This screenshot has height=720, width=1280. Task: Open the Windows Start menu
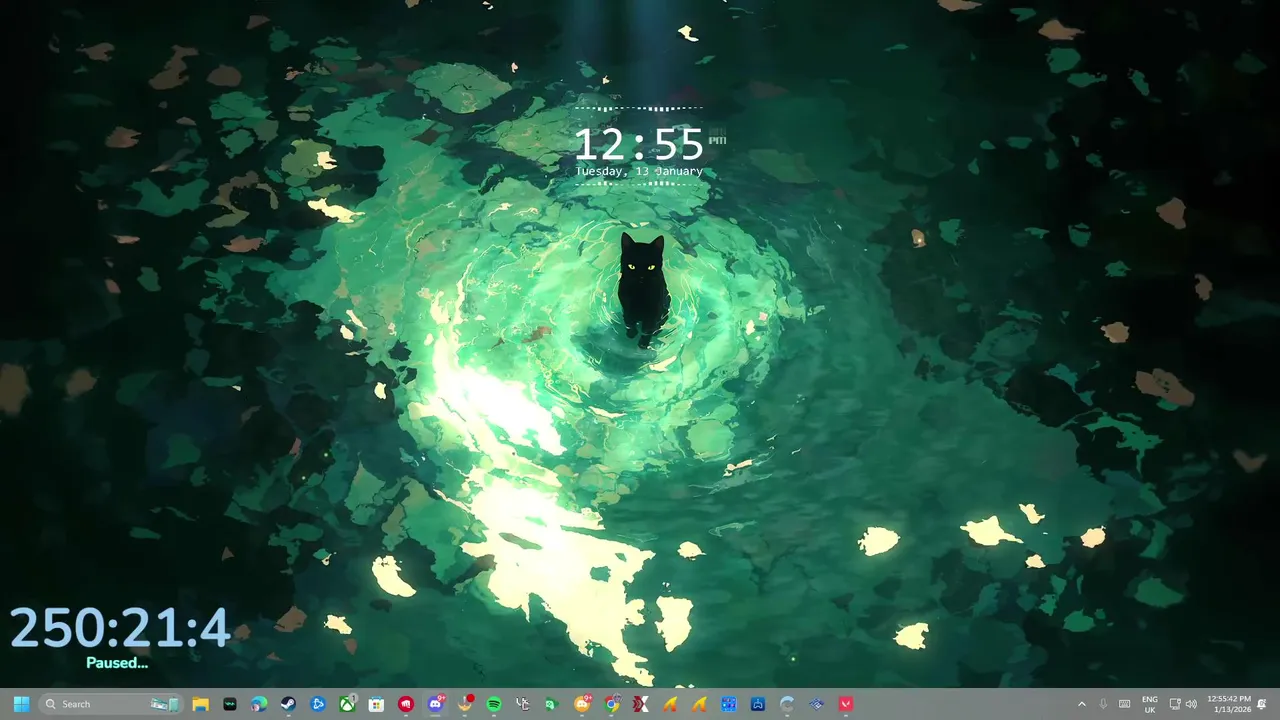coord(22,704)
